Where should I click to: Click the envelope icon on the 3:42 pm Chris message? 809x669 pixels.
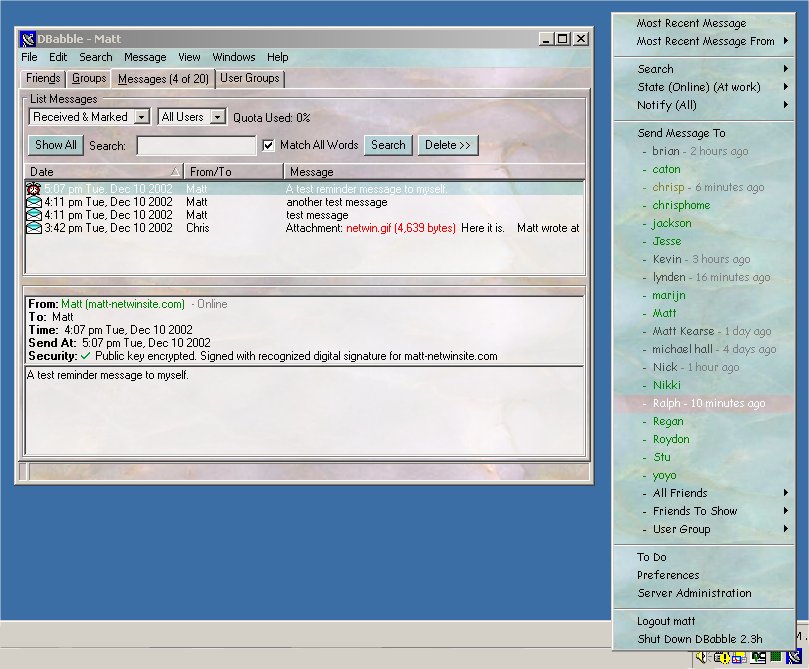(34, 227)
